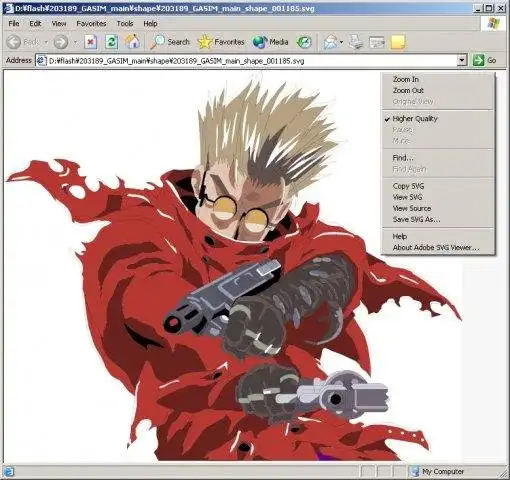The height and width of the screenshot is (480, 510).
Task: Open the Favorites pane from toolbar
Action: tap(221, 42)
